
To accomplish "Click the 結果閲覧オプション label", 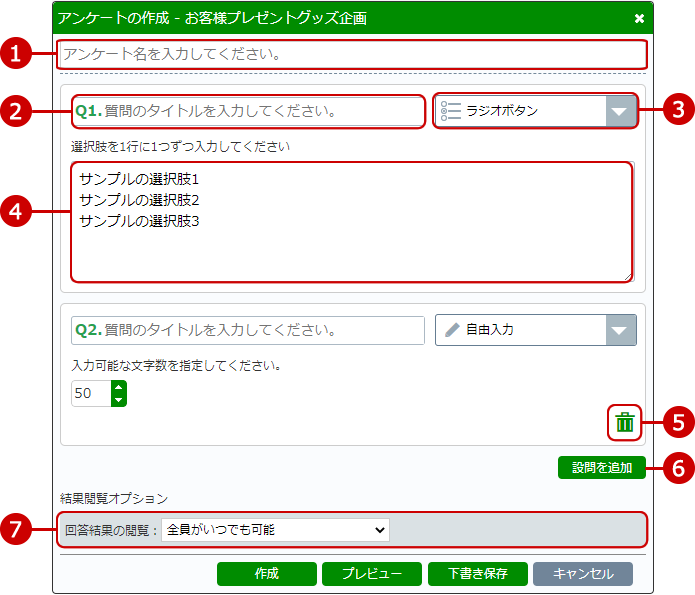I will coord(114,498).
